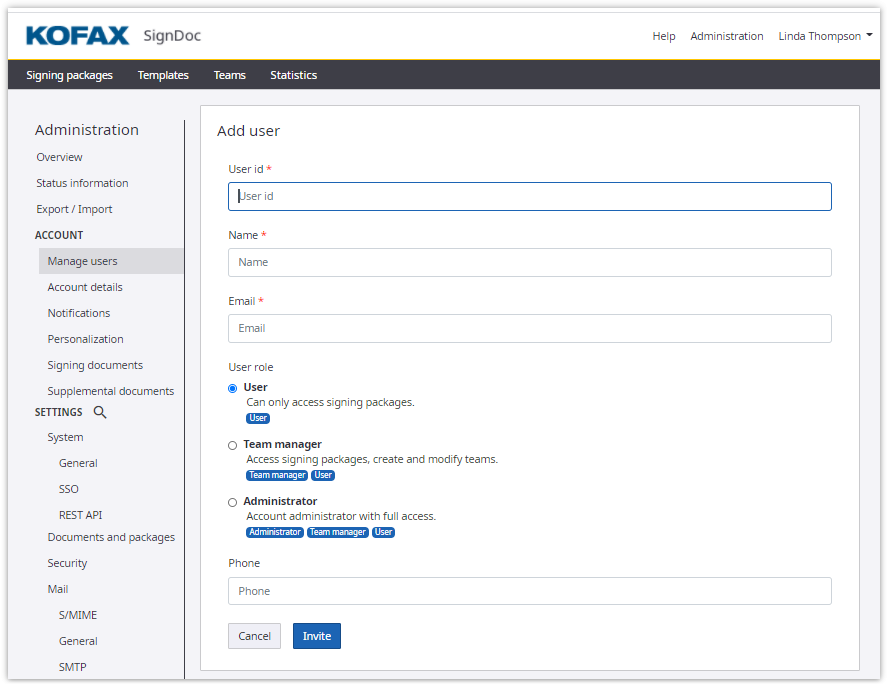The height and width of the screenshot is (687, 888).
Task: Click the Kofax SignDoc logo
Action: tap(113, 36)
